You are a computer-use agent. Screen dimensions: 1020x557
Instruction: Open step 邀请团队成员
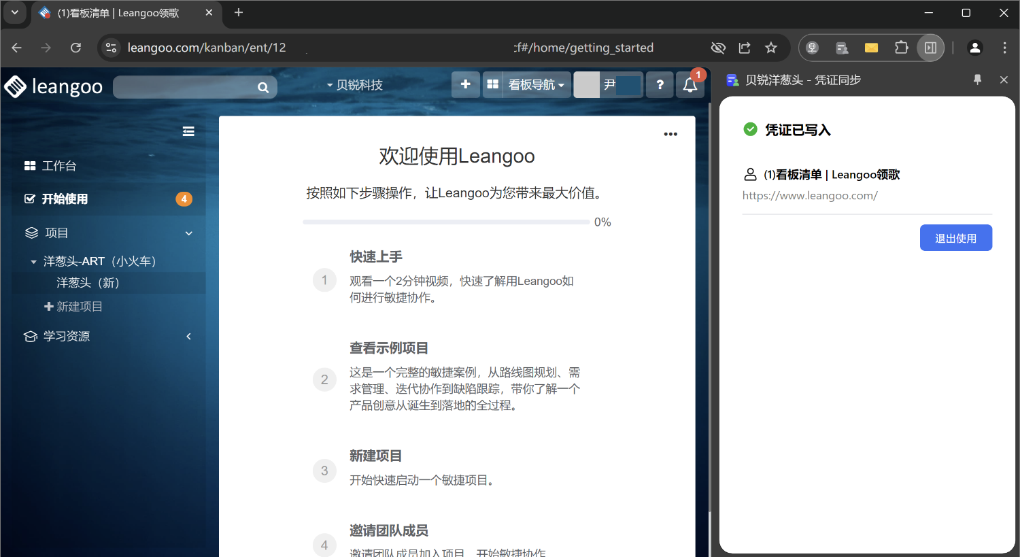pyautogui.click(x=388, y=531)
